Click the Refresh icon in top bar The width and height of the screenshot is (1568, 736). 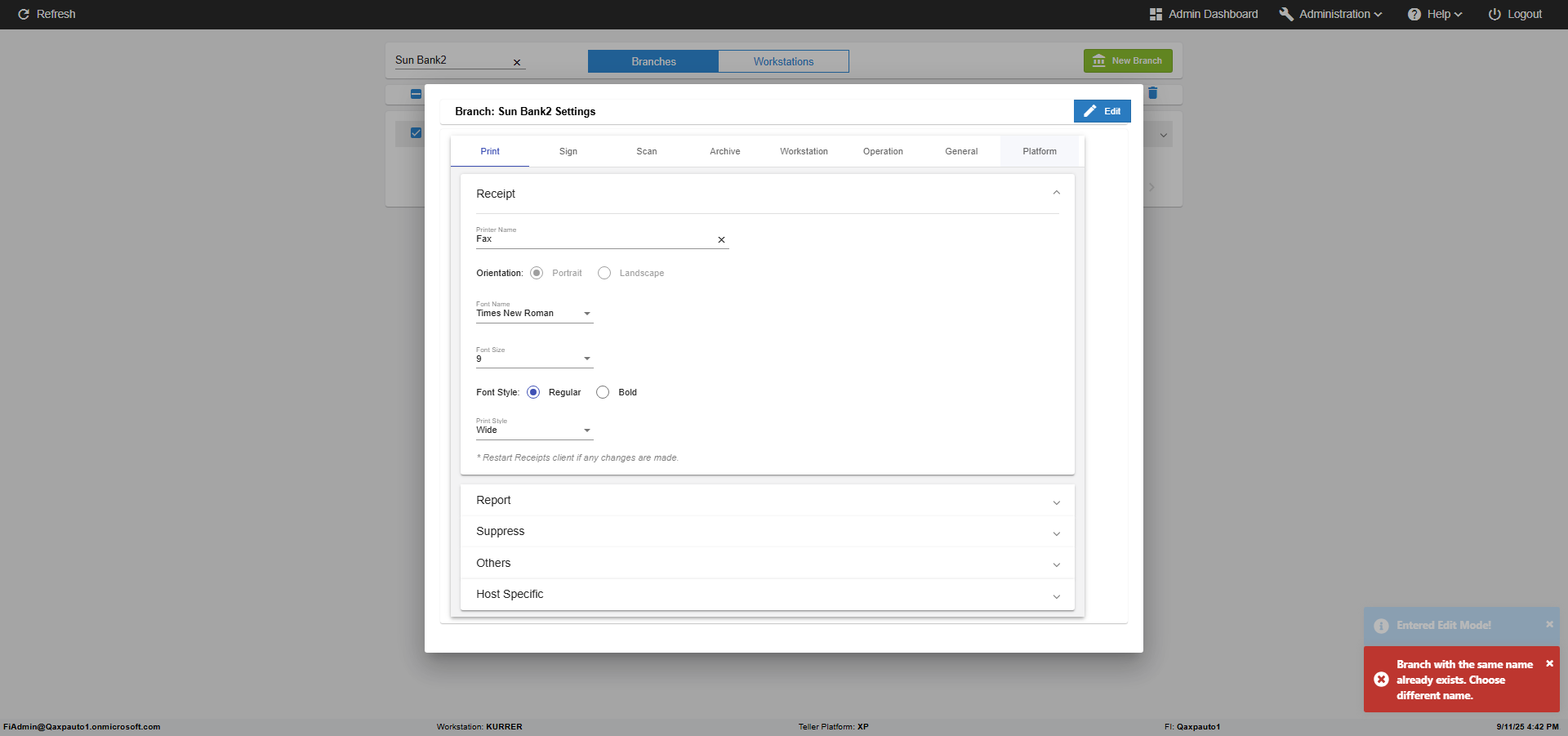pyautogui.click(x=24, y=15)
